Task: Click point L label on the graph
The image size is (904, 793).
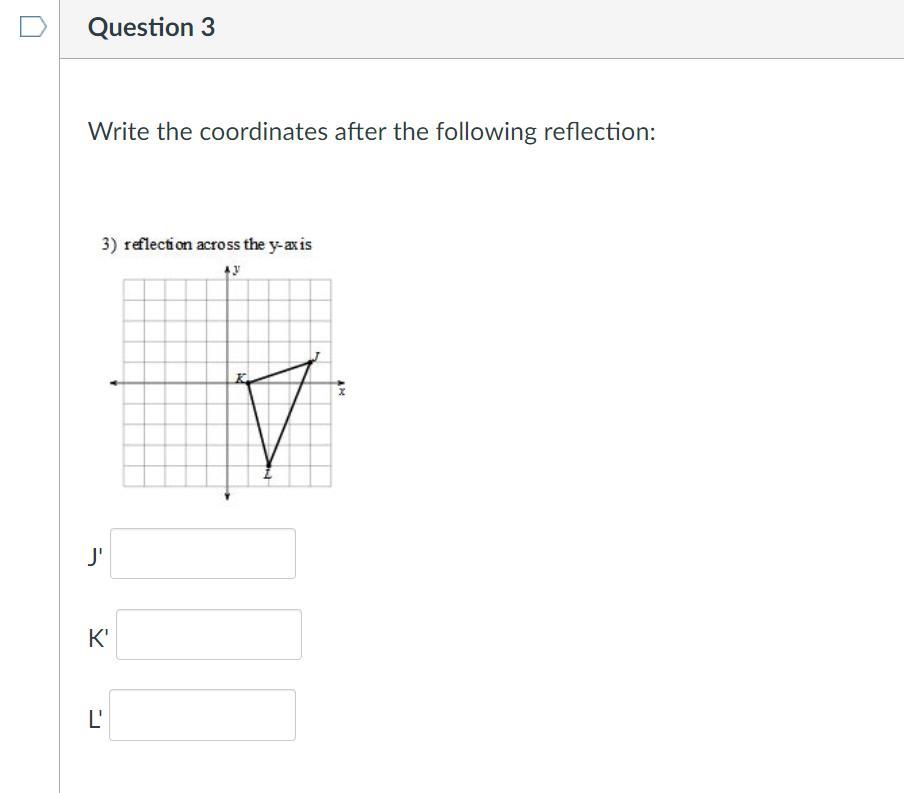Action: pos(267,475)
